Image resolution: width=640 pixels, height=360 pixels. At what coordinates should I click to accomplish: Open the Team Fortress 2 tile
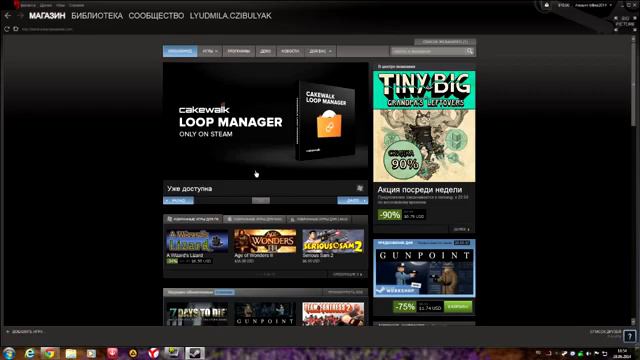(x=333, y=314)
